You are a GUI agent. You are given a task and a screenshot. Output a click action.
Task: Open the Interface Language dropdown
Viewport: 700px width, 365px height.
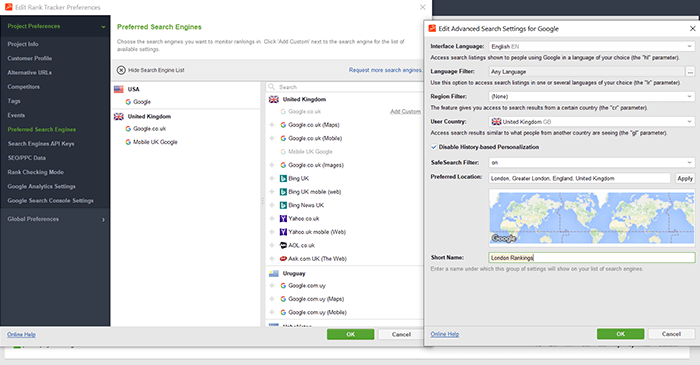[592, 46]
